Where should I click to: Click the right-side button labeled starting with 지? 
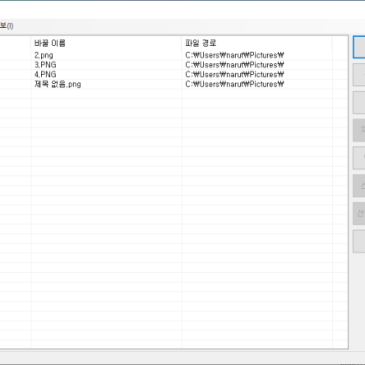pyautogui.click(x=359, y=130)
